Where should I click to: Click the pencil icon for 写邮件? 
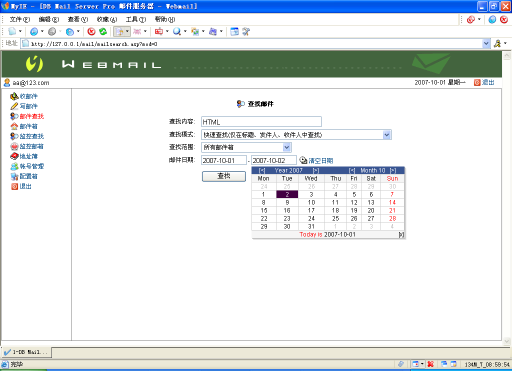pos(14,106)
